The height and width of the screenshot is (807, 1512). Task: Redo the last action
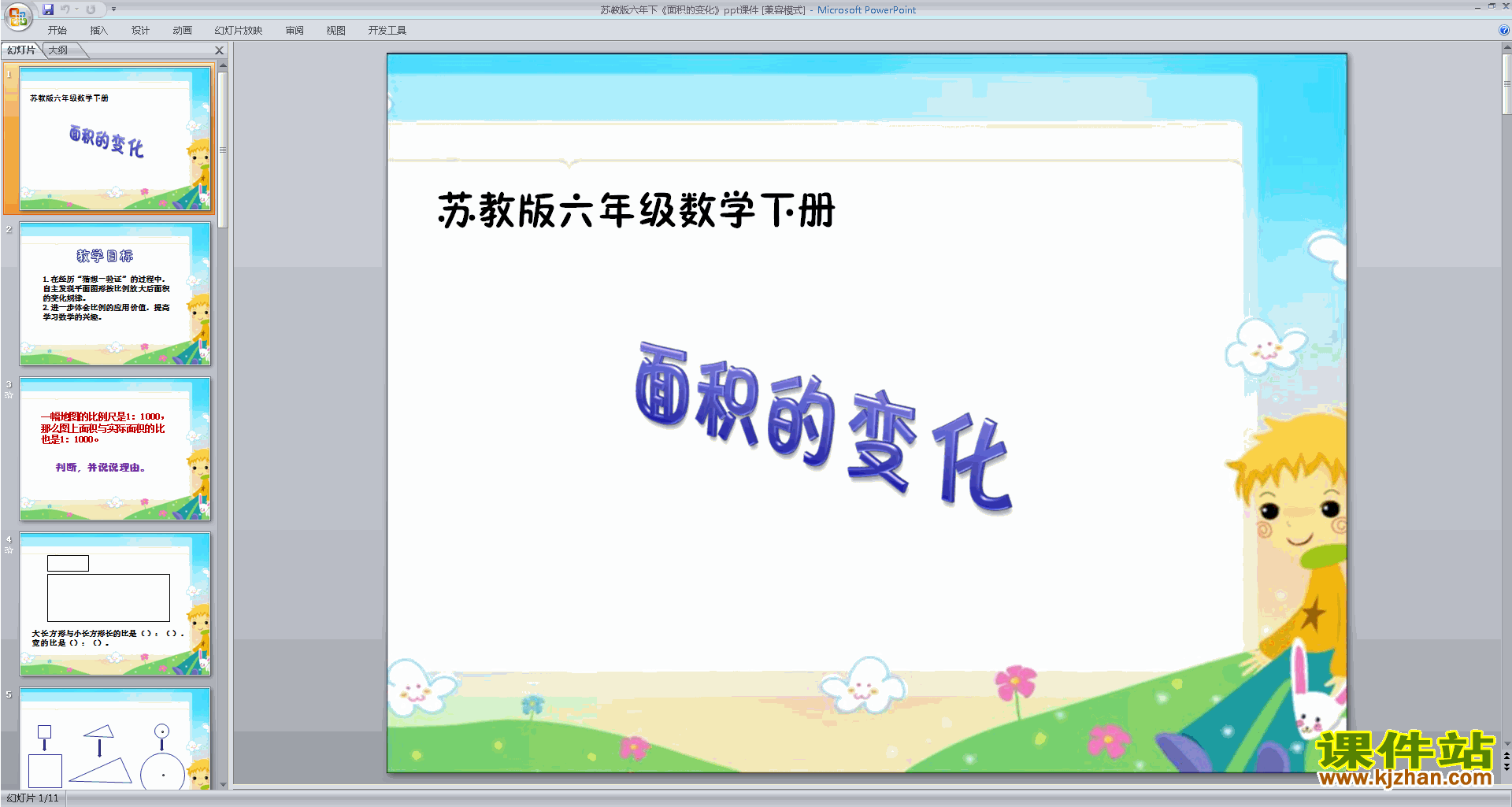pyautogui.click(x=91, y=9)
